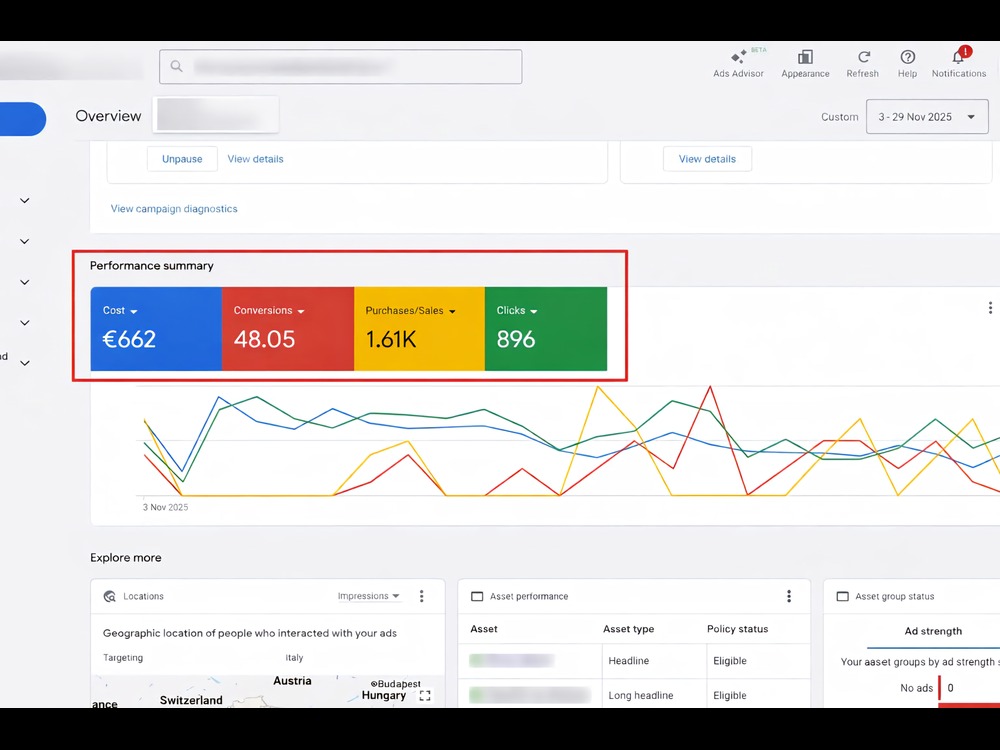
Task: Click Austria on the map
Action: 292,680
